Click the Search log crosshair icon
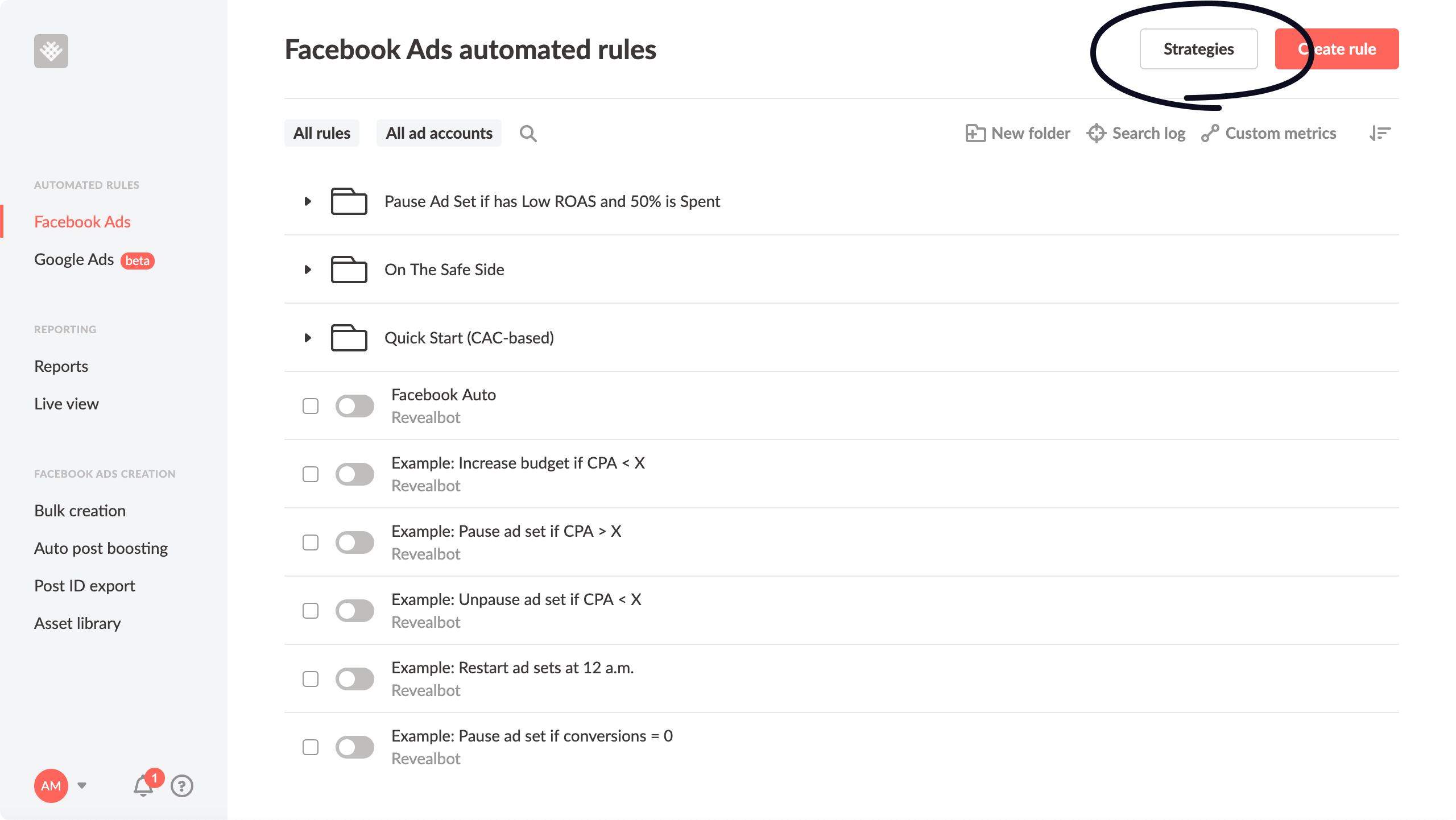This screenshot has height=820, width=1456. click(1096, 133)
